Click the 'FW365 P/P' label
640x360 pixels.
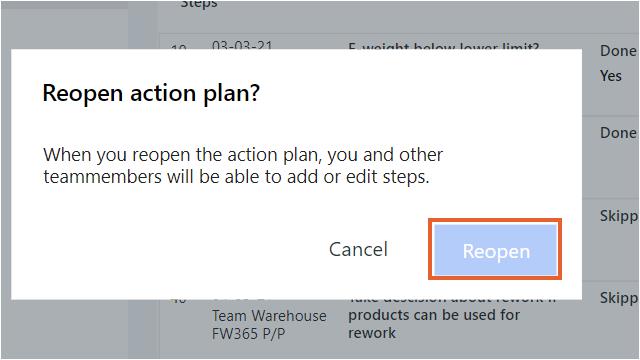[x=248, y=334]
